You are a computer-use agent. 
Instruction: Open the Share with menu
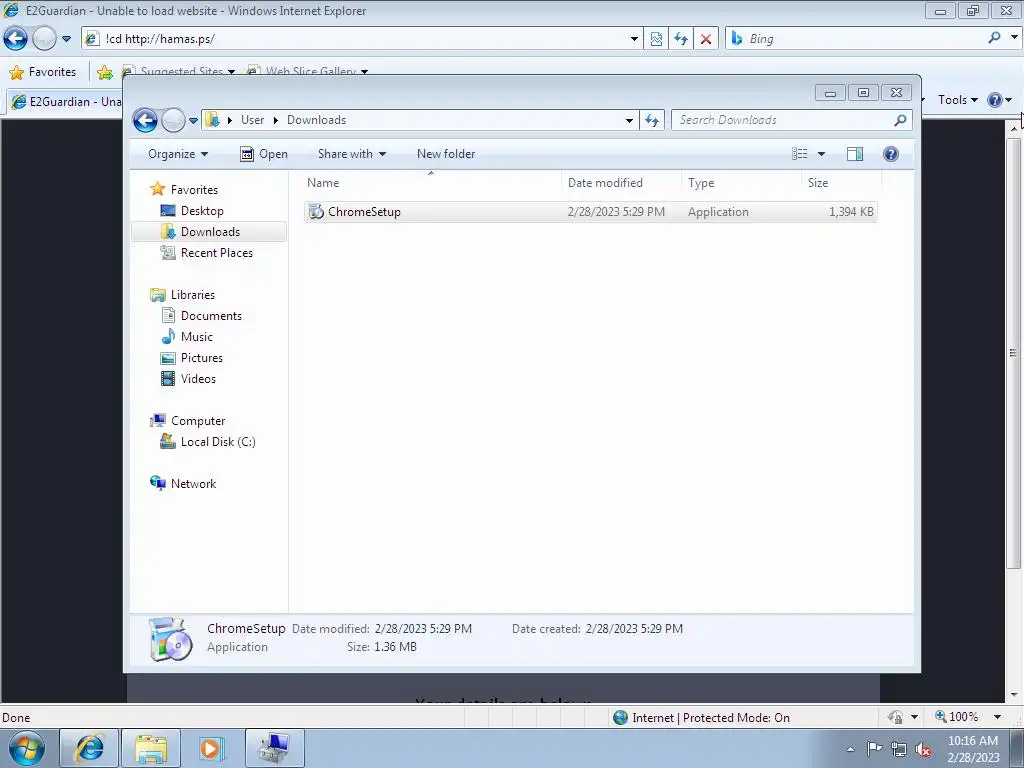click(x=351, y=154)
